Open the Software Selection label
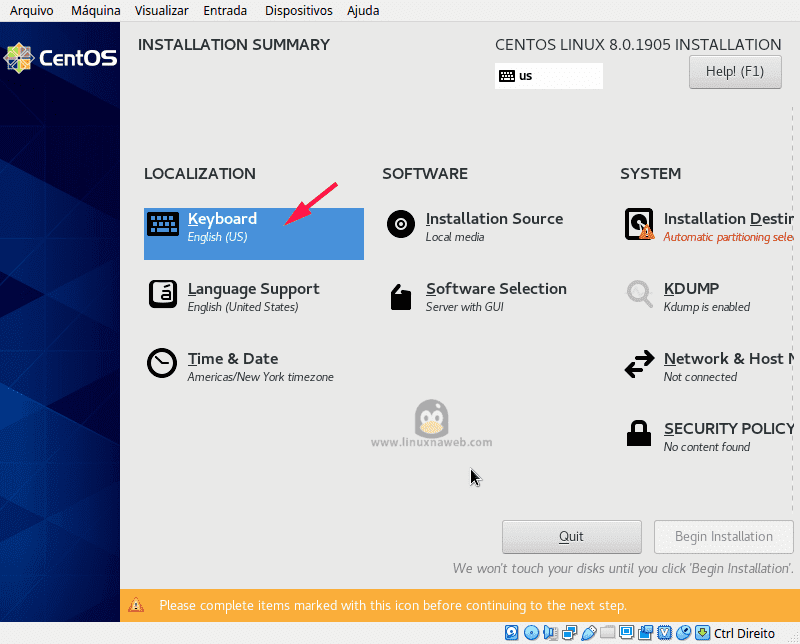800x644 pixels. click(496, 289)
